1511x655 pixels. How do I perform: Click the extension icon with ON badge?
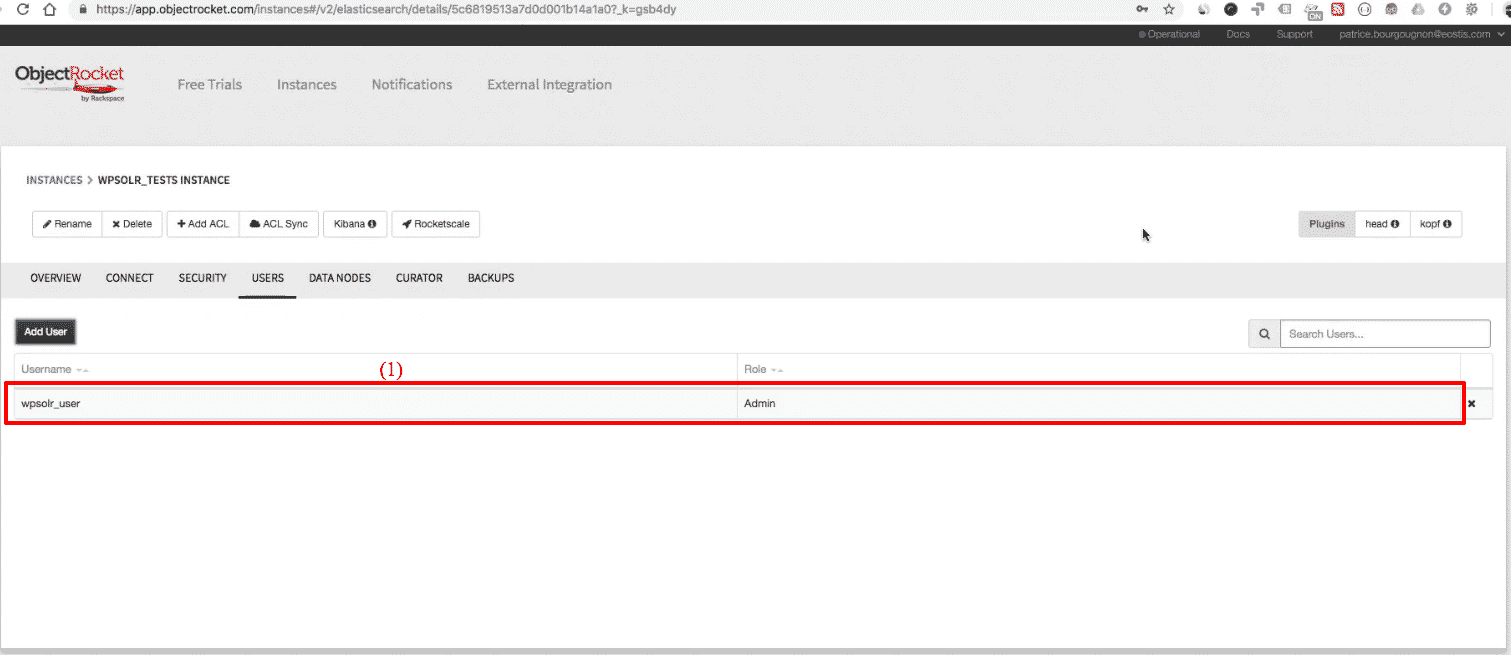pyautogui.click(x=1313, y=10)
